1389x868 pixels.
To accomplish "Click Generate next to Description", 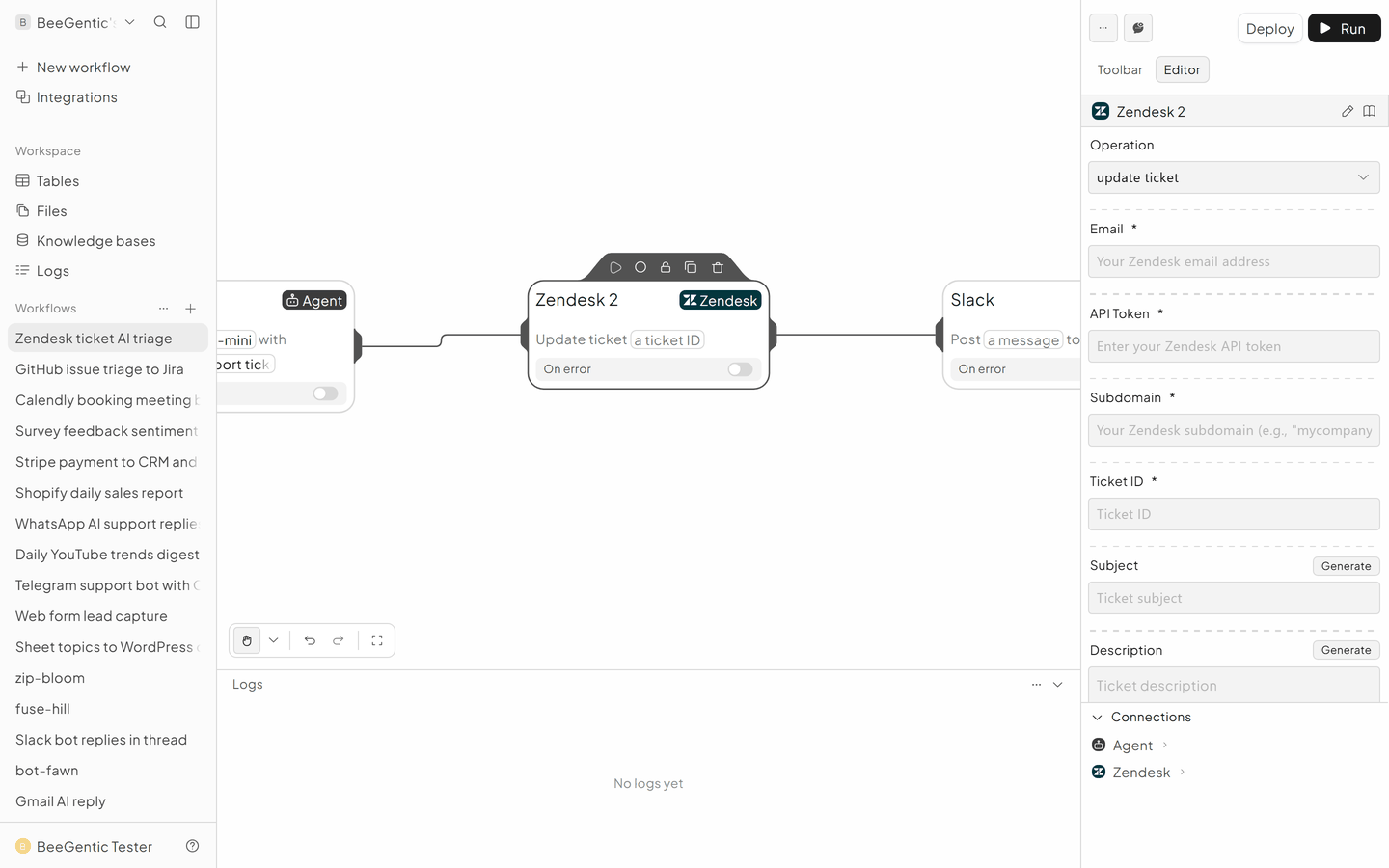I will pyautogui.click(x=1346, y=650).
